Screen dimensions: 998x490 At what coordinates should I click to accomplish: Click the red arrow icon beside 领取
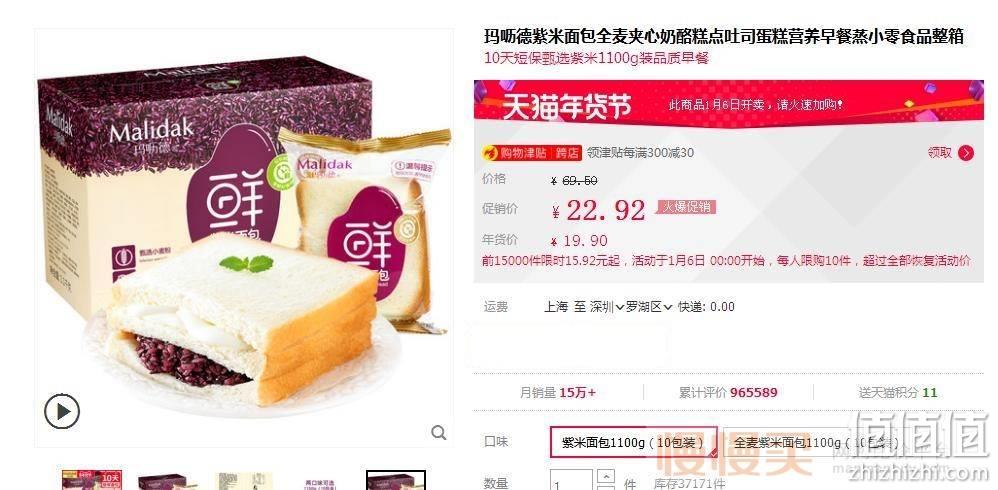pos(966,153)
